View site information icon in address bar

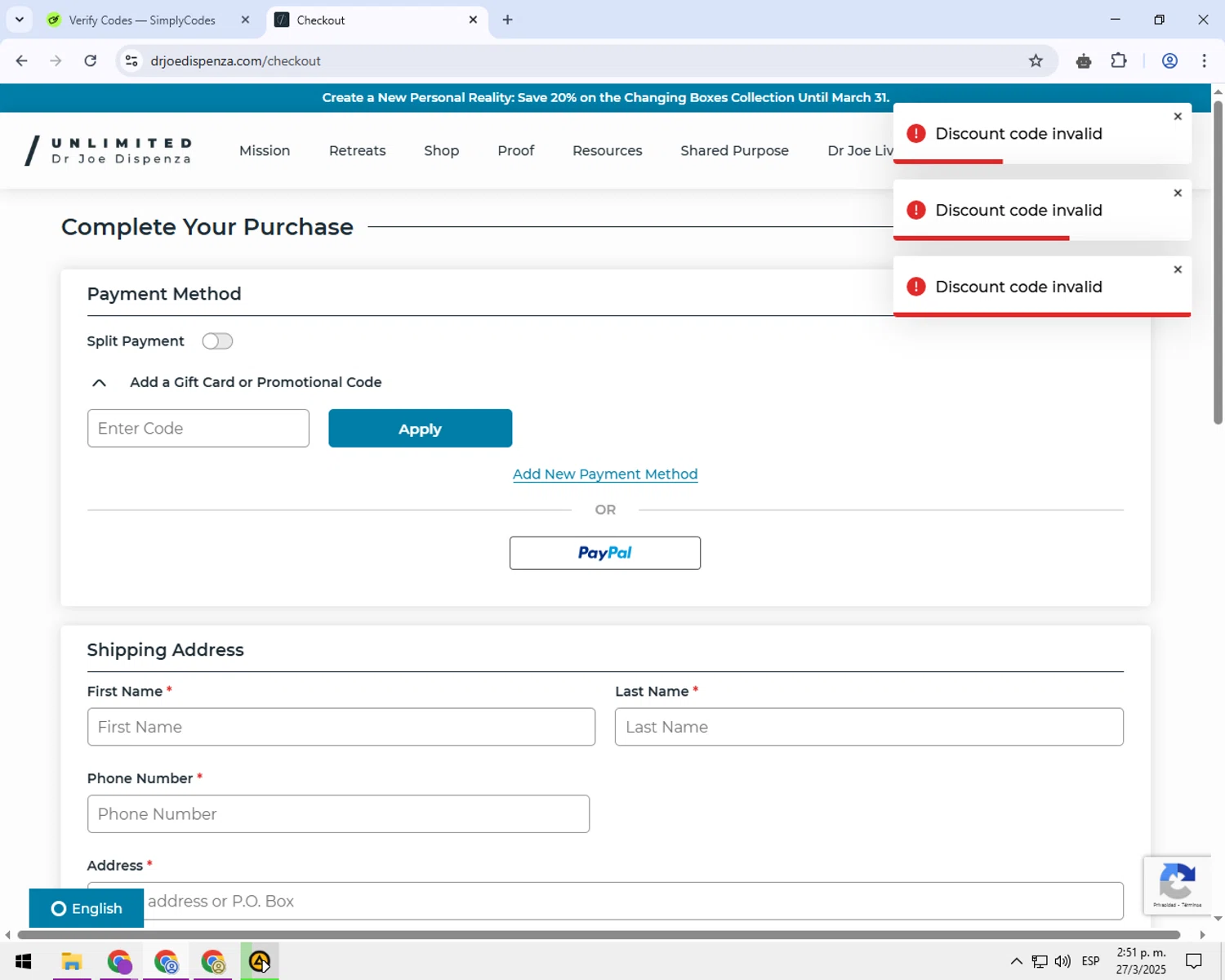[x=131, y=60]
